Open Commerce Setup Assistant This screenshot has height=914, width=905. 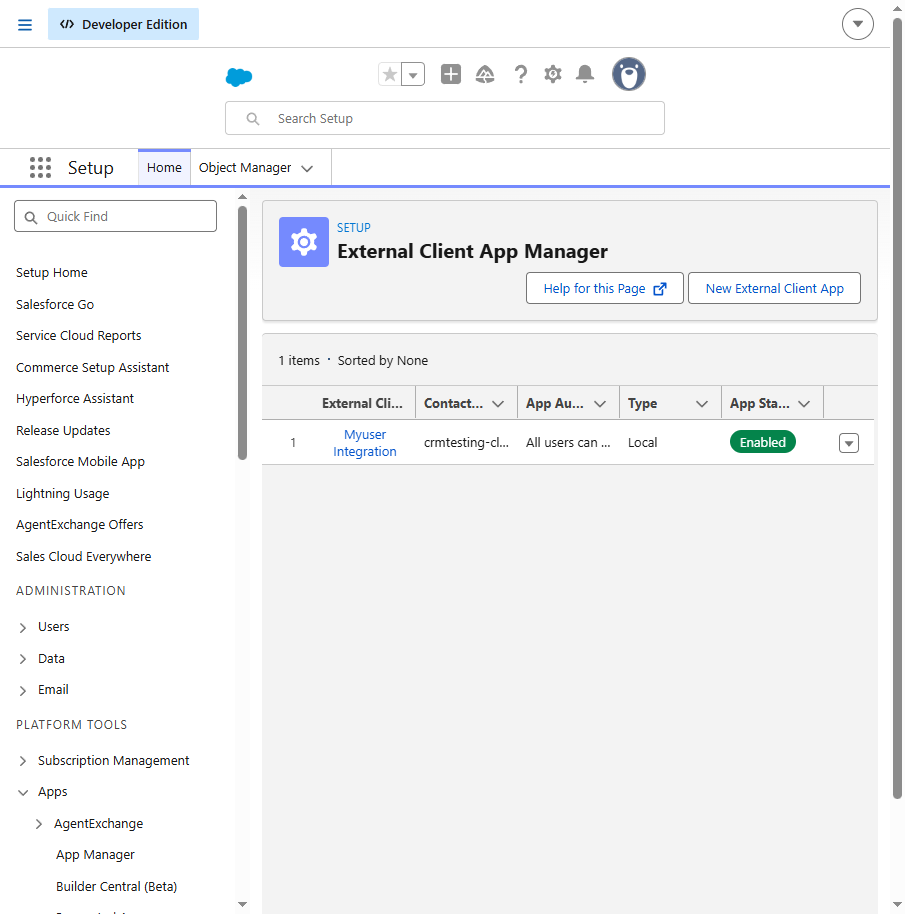click(x=93, y=368)
